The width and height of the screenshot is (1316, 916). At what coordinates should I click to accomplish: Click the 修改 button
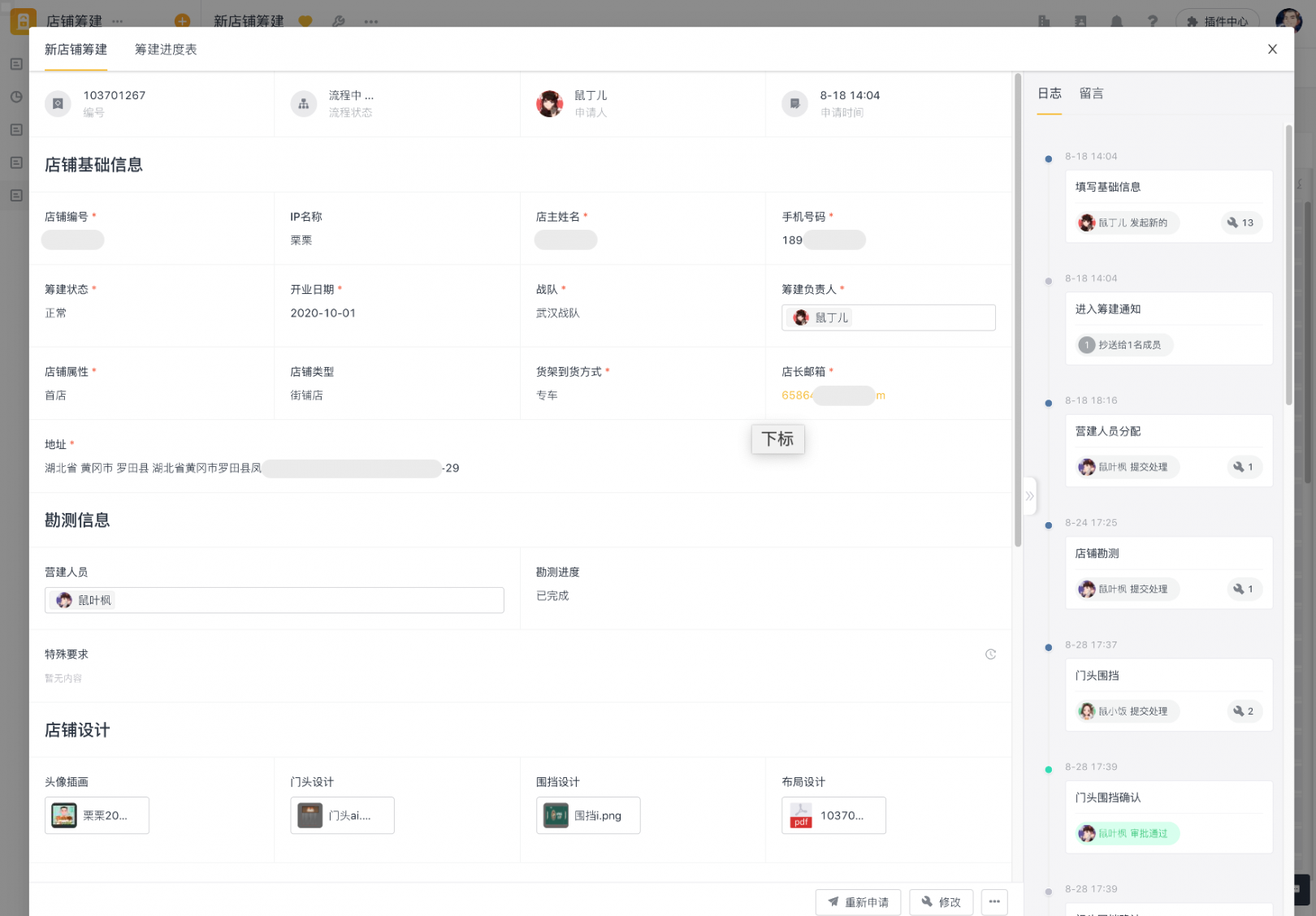click(942, 902)
